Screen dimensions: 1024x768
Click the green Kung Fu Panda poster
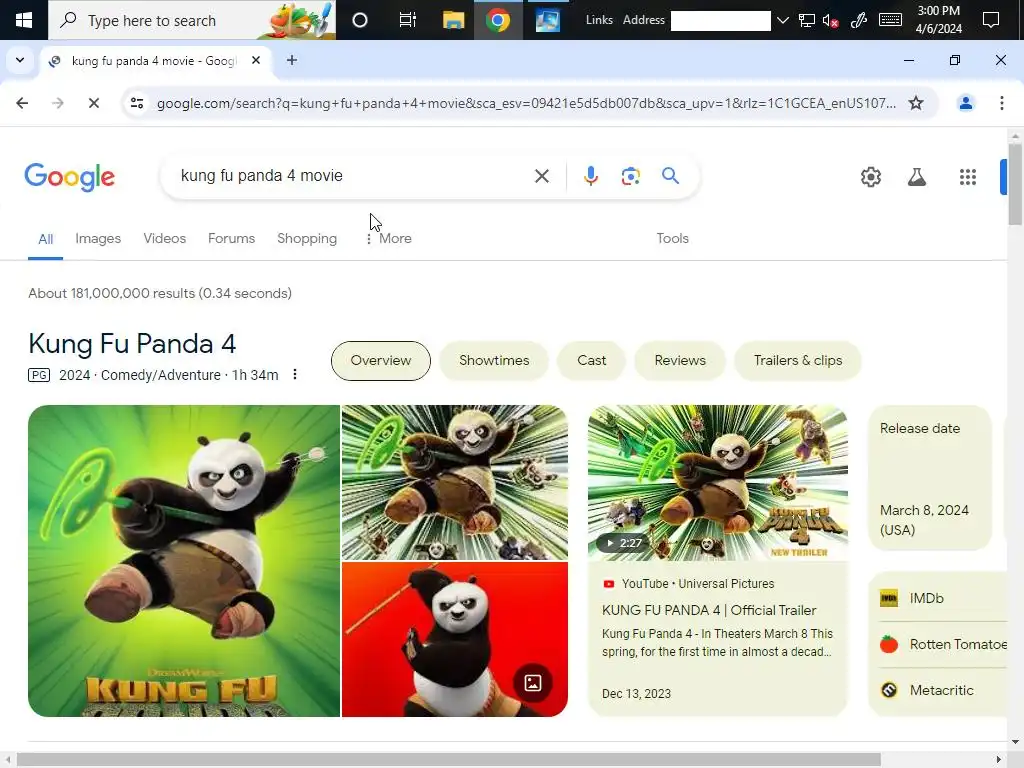pos(184,560)
